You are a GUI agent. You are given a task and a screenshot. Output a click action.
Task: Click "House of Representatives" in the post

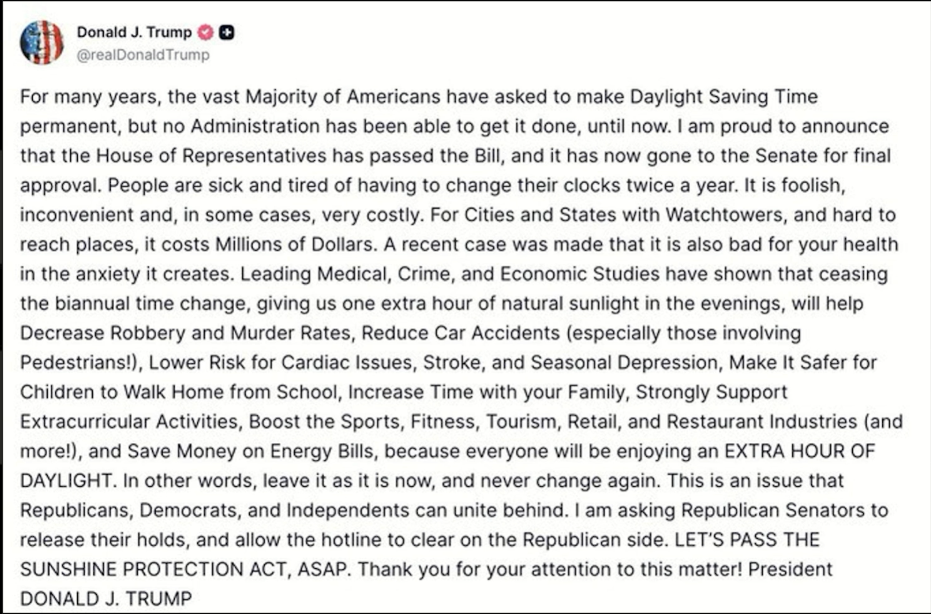coord(211,156)
